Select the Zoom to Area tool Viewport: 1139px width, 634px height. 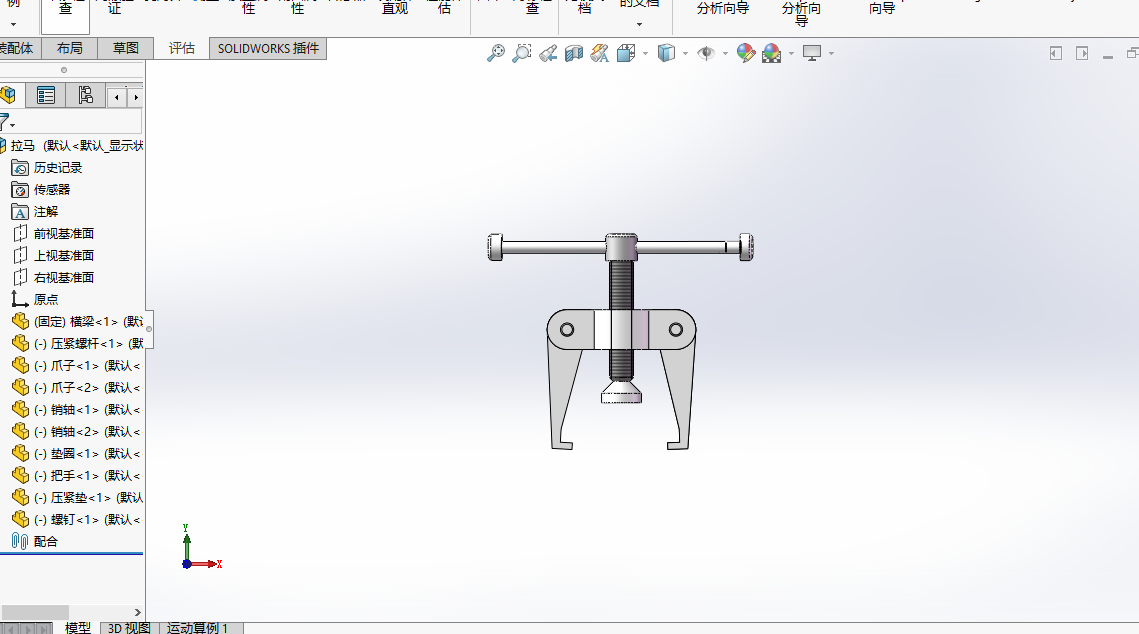522,54
